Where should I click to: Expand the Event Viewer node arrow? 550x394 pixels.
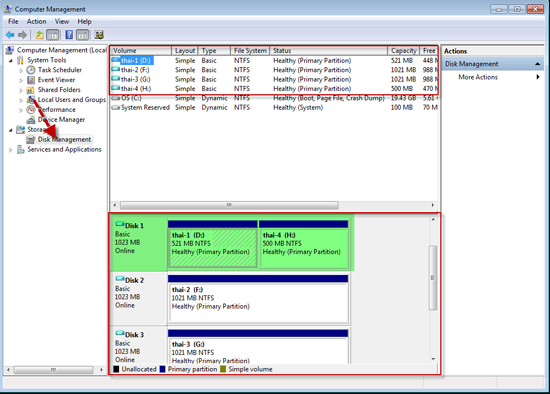(x=21, y=80)
